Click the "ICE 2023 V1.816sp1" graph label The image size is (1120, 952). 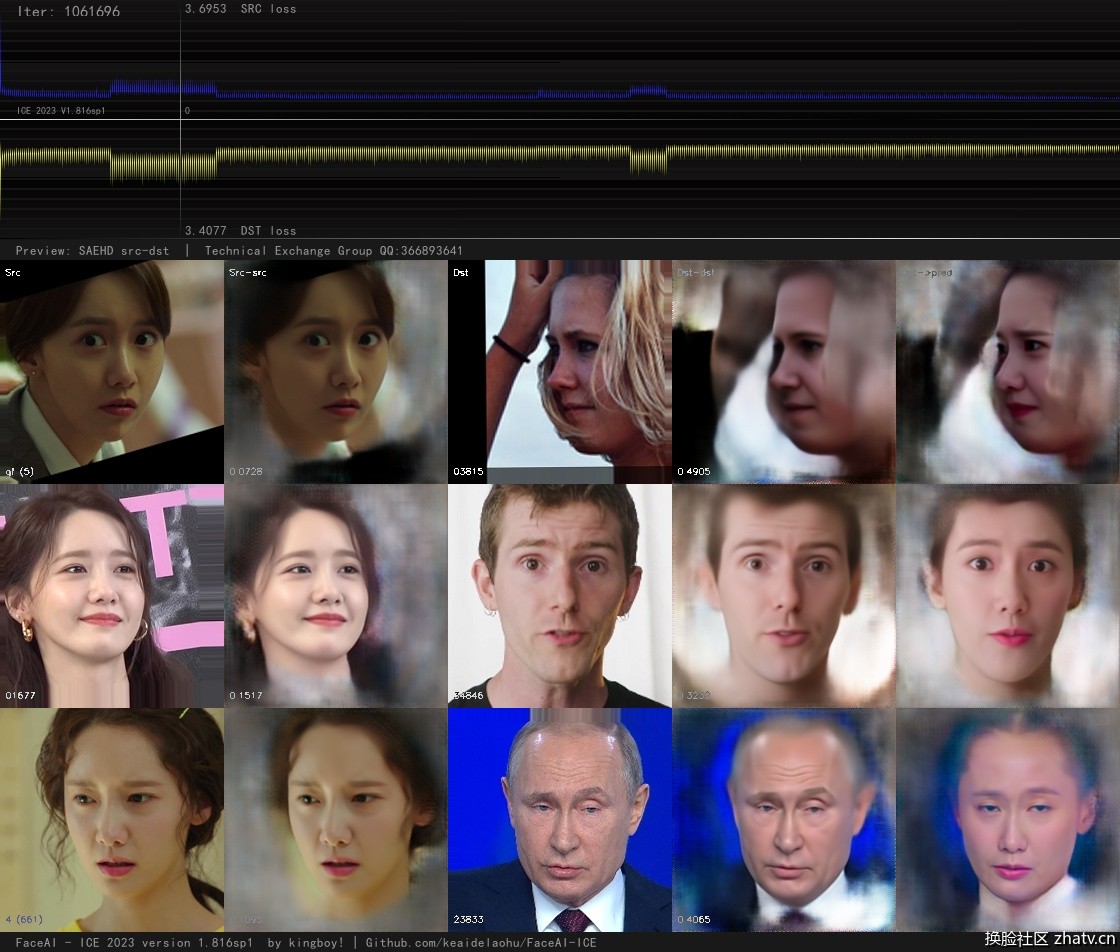(x=61, y=111)
